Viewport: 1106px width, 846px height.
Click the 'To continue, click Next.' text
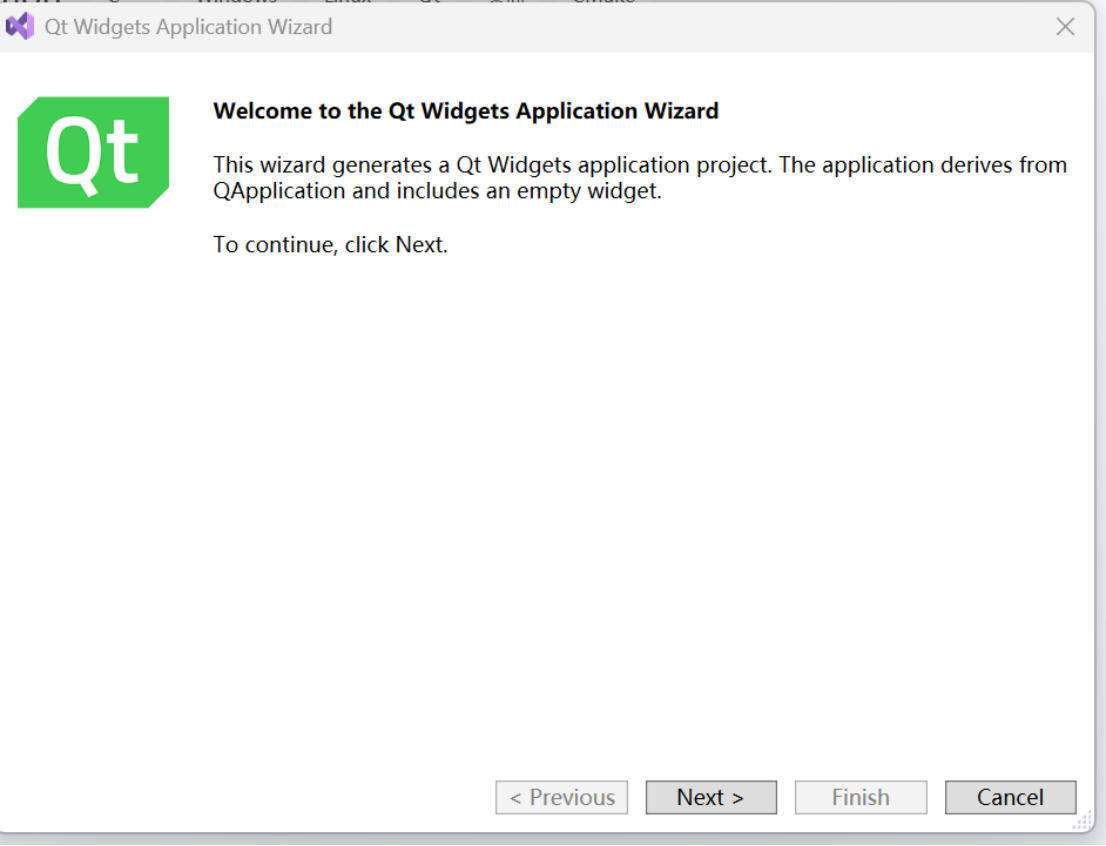[330, 245]
